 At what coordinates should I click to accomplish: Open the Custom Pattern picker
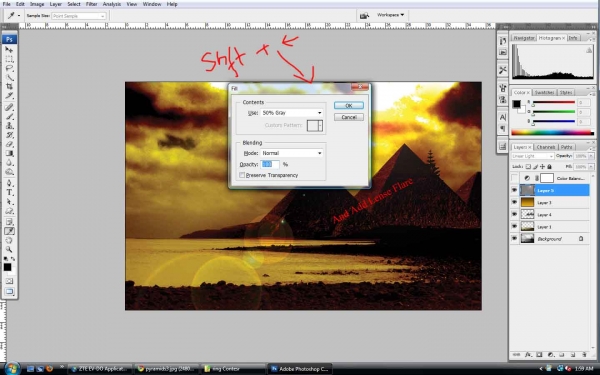(x=315, y=126)
